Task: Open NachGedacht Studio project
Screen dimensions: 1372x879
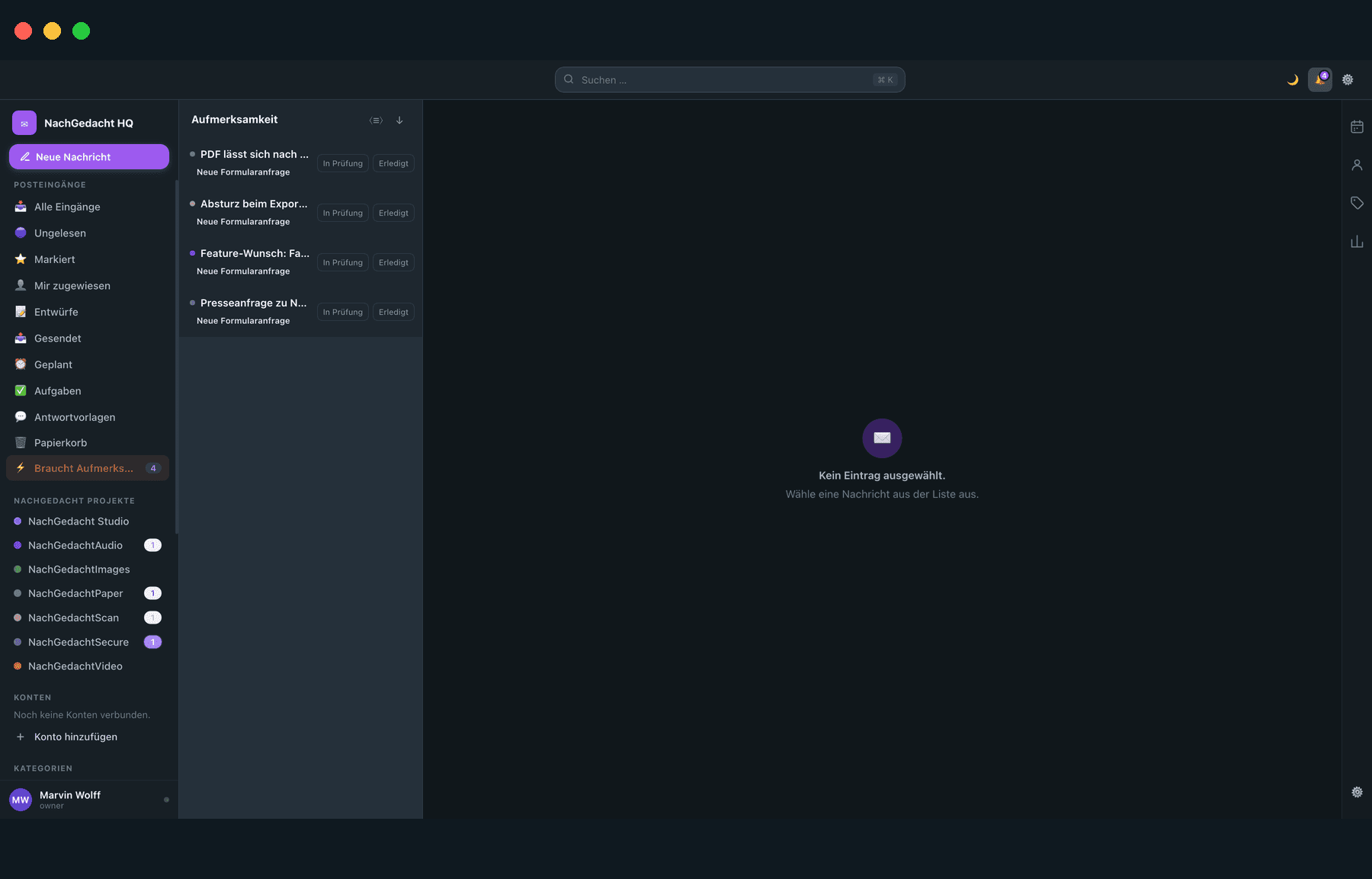Action: point(89,521)
